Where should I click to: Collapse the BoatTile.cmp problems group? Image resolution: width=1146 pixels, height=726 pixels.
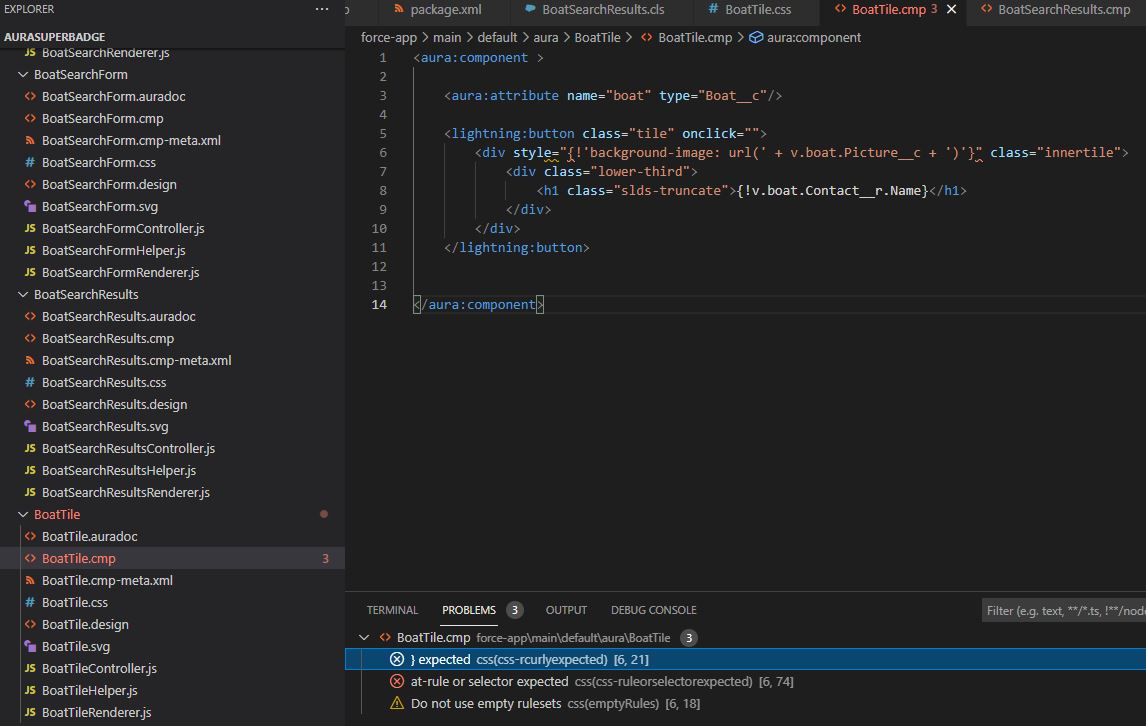click(364, 637)
